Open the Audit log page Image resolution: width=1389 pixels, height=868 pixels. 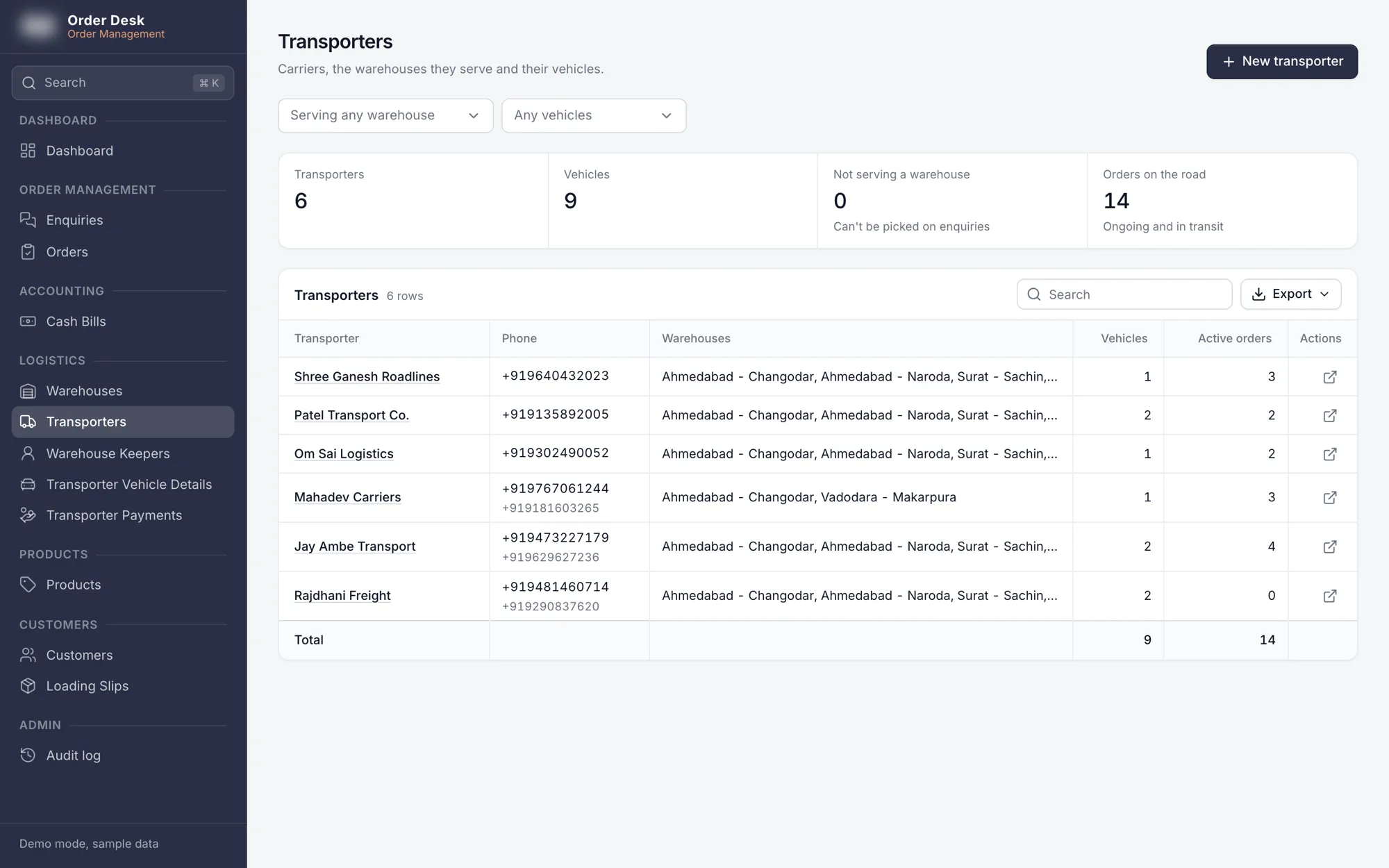(123, 756)
